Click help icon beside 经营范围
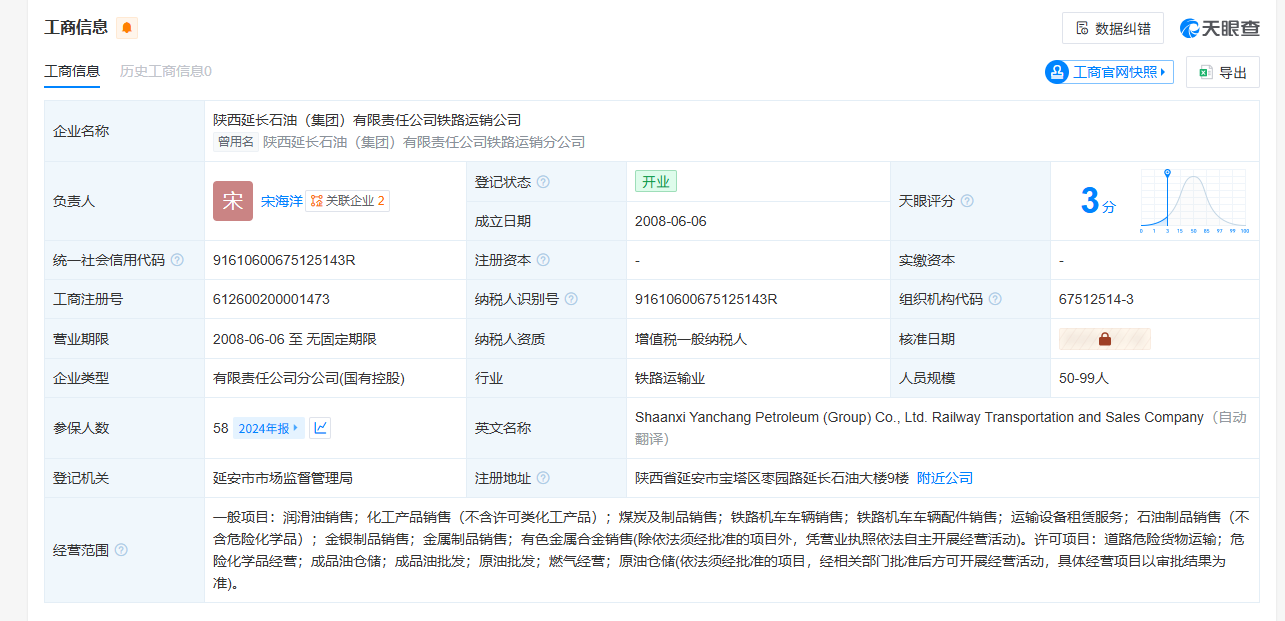This screenshot has width=1285, height=621. pyautogui.click(x=121, y=550)
